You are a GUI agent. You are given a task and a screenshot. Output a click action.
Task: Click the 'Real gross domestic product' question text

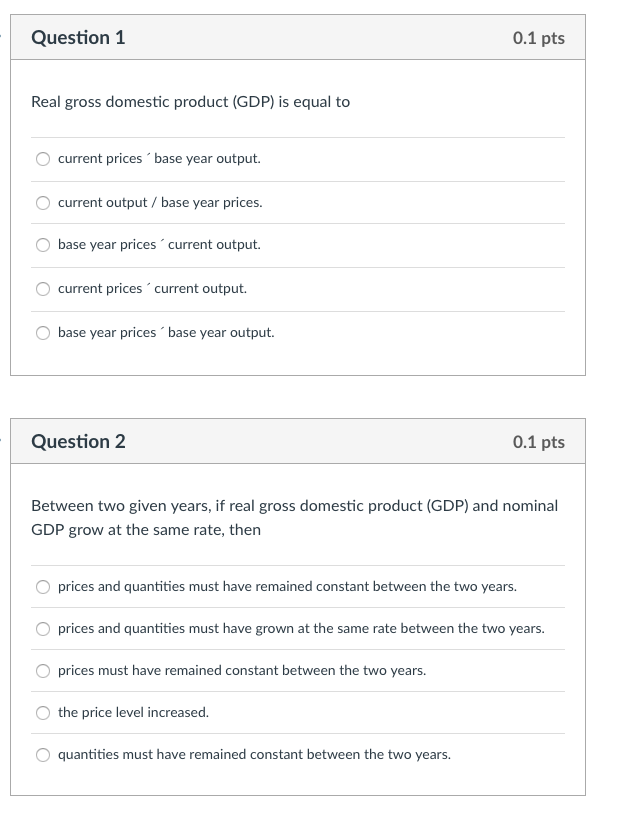190,102
